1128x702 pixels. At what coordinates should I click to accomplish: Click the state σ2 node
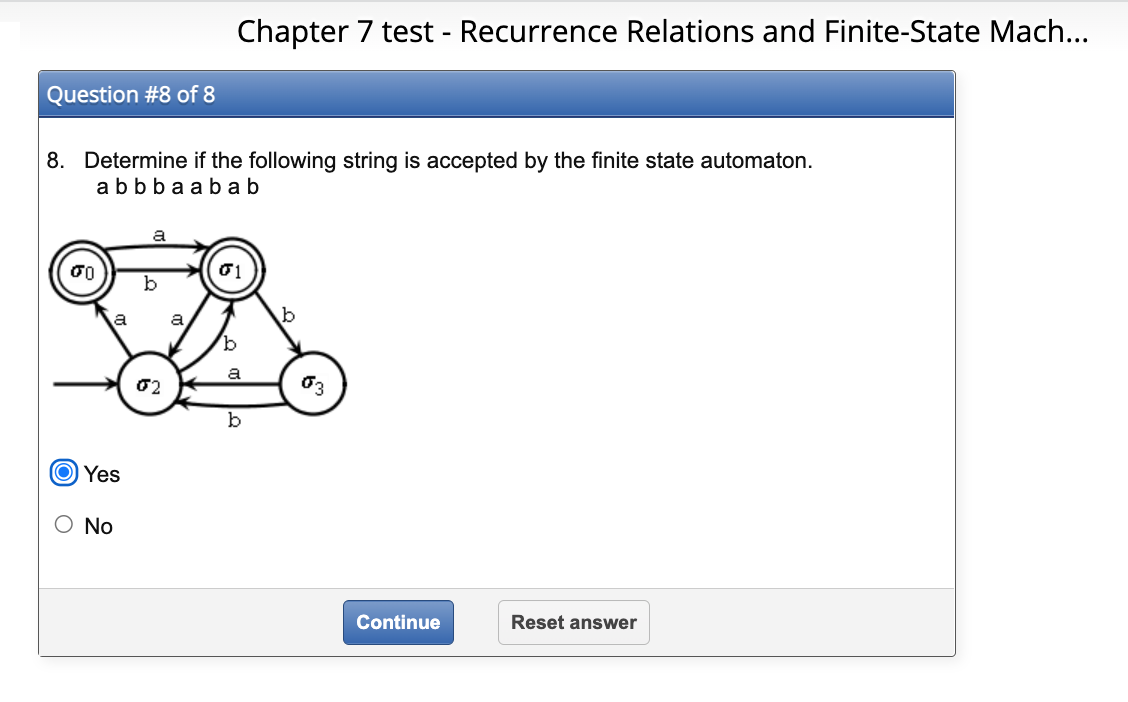click(148, 384)
